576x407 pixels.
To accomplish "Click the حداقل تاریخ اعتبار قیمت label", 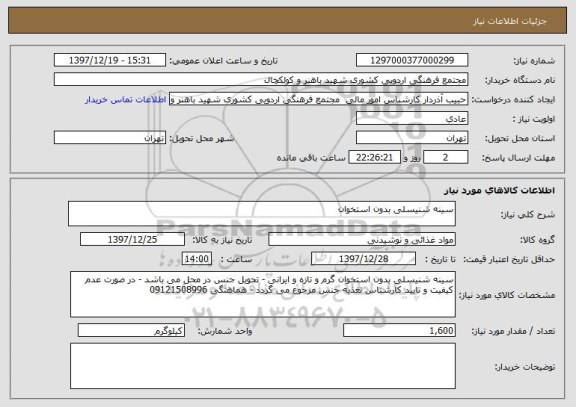I will pyautogui.click(x=509, y=259).
